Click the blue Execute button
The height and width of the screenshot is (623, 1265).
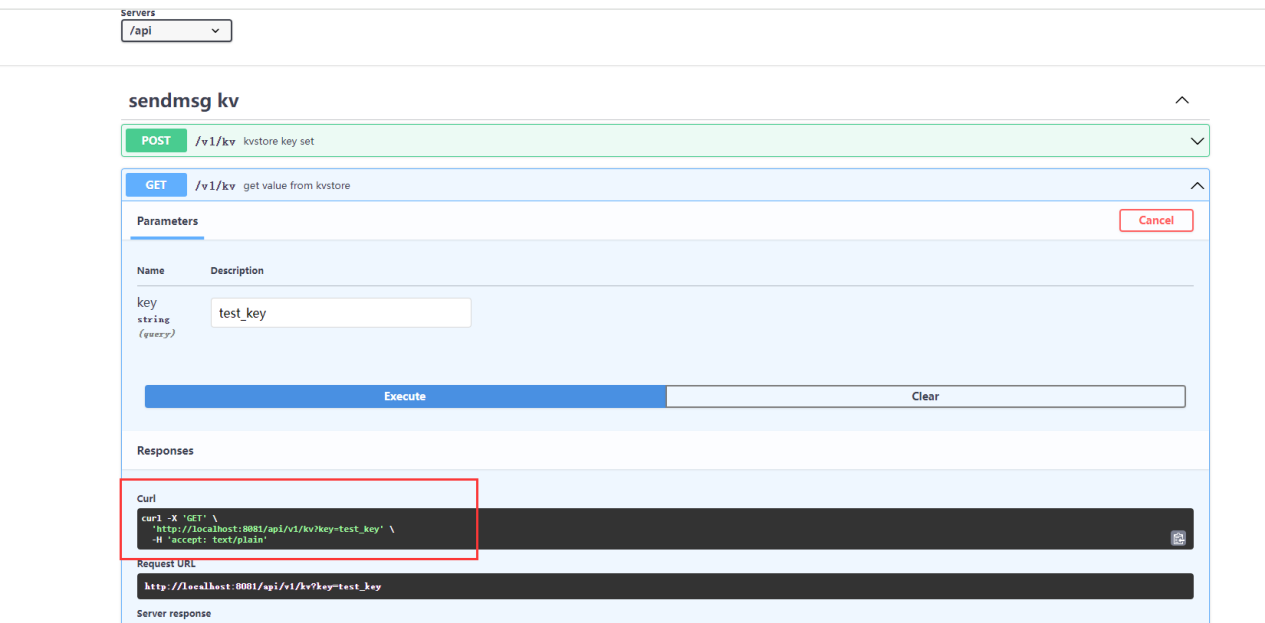(405, 397)
